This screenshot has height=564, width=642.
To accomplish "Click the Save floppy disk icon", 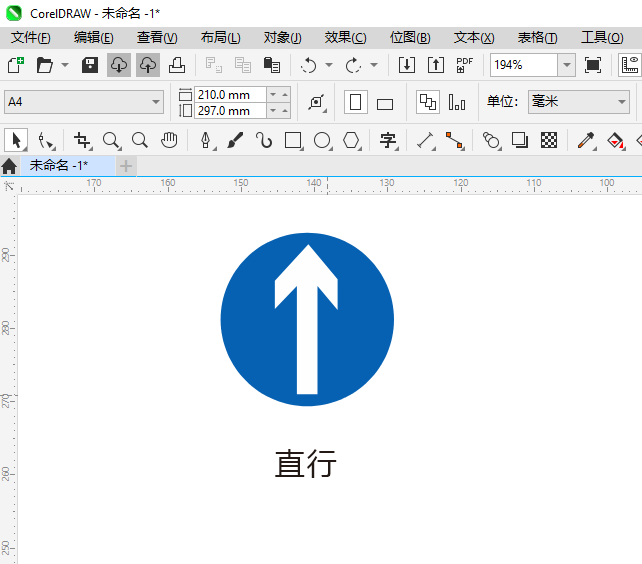I will [x=90, y=65].
